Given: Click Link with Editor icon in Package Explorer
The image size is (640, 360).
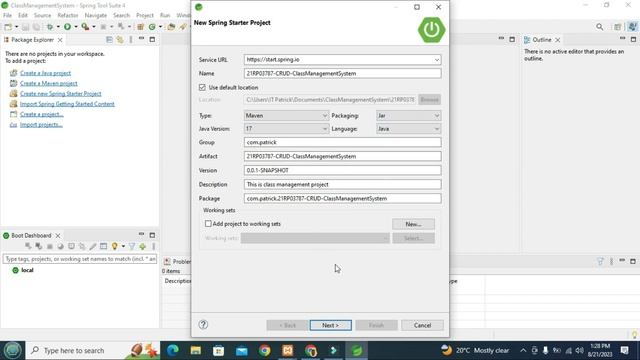Looking at the screenshot, I should pos(120,40).
